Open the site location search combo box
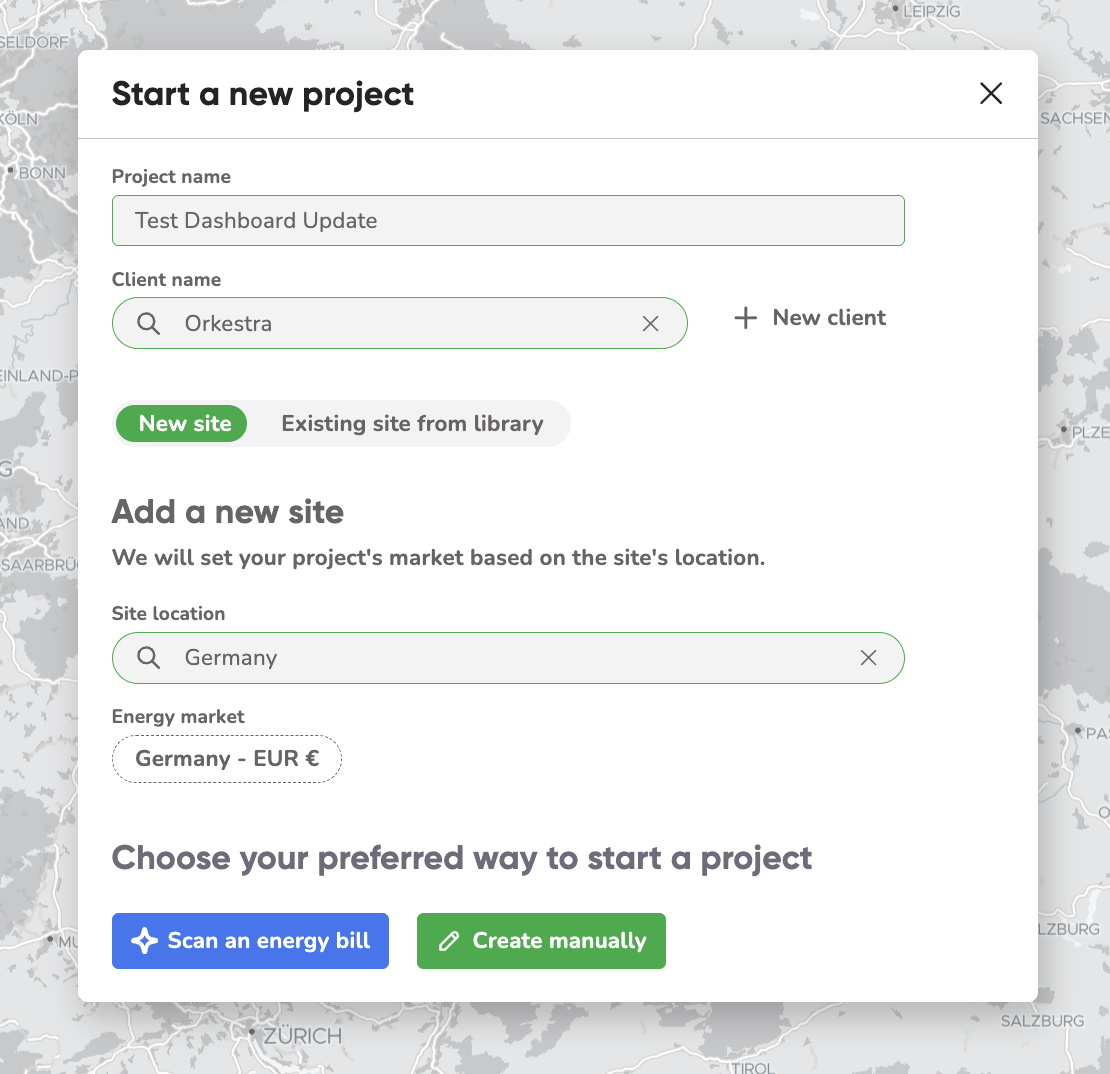The height and width of the screenshot is (1074, 1110). 508,658
